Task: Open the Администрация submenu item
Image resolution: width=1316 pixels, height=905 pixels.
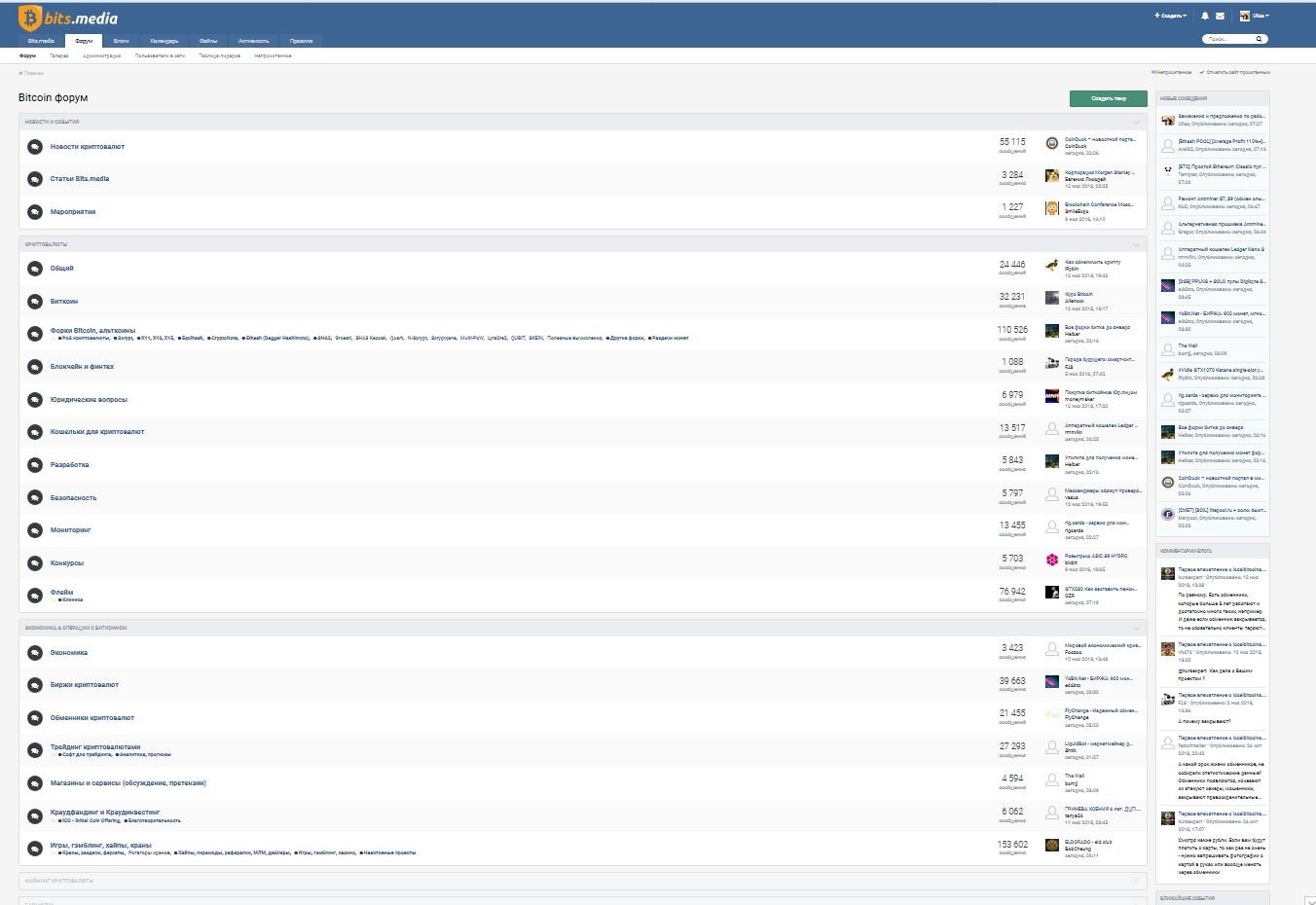Action: pos(102,56)
